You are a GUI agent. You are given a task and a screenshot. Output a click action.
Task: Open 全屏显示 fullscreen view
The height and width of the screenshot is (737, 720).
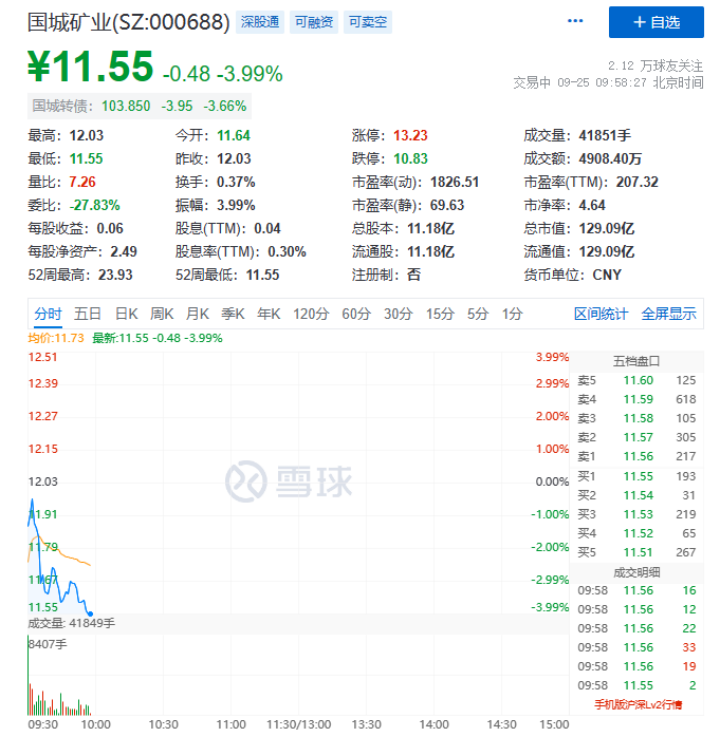[668, 314]
